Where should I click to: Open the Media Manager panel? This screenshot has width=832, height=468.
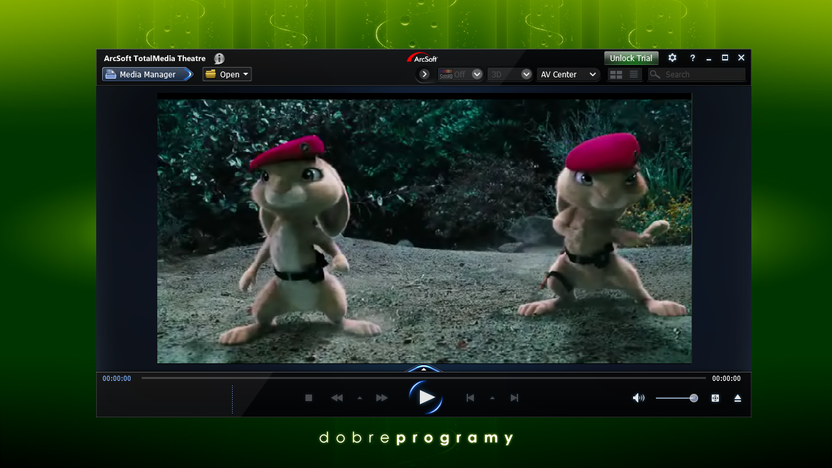click(147, 74)
